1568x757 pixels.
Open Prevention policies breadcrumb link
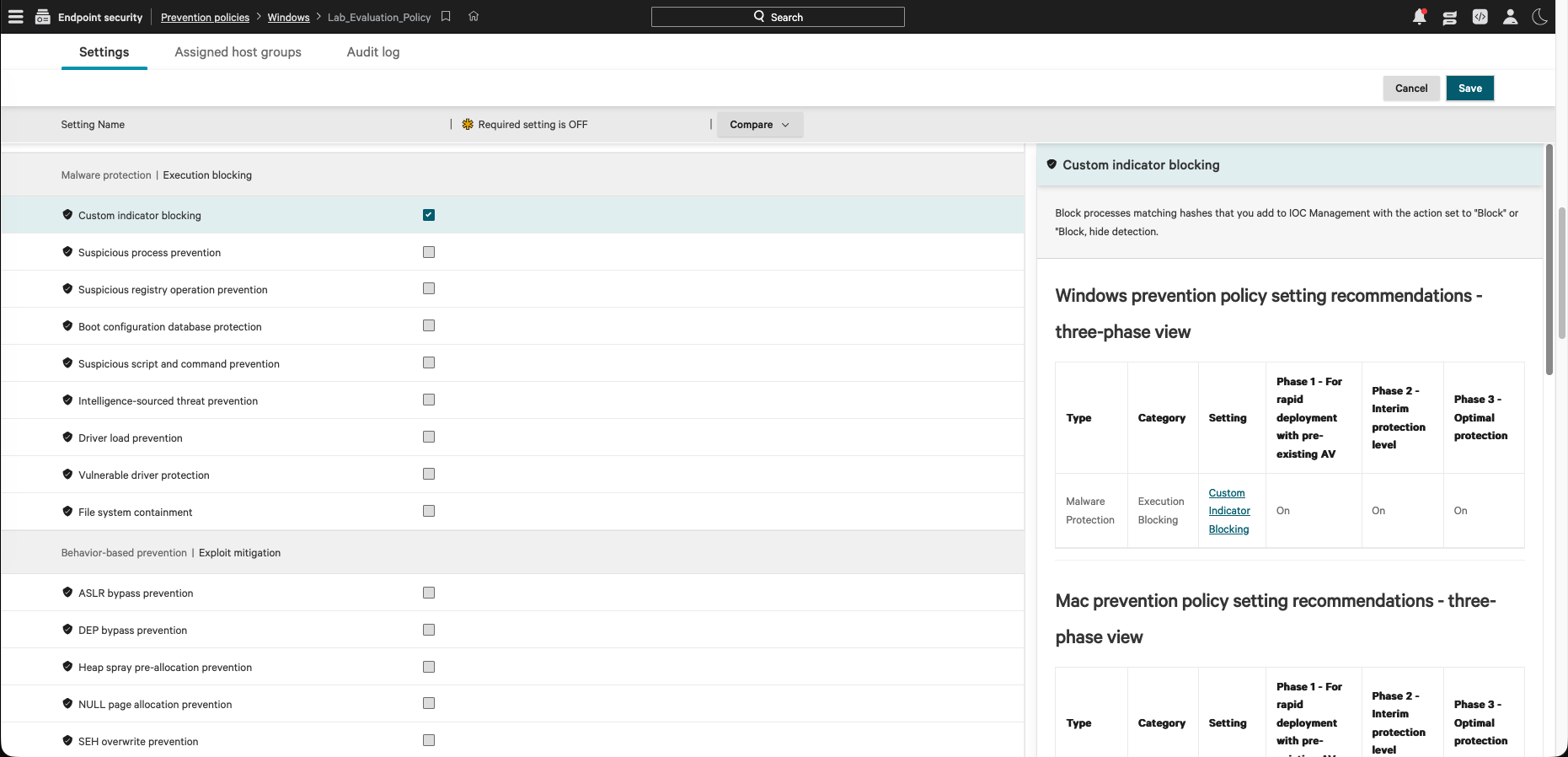pyautogui.click(x=205, y=17)
